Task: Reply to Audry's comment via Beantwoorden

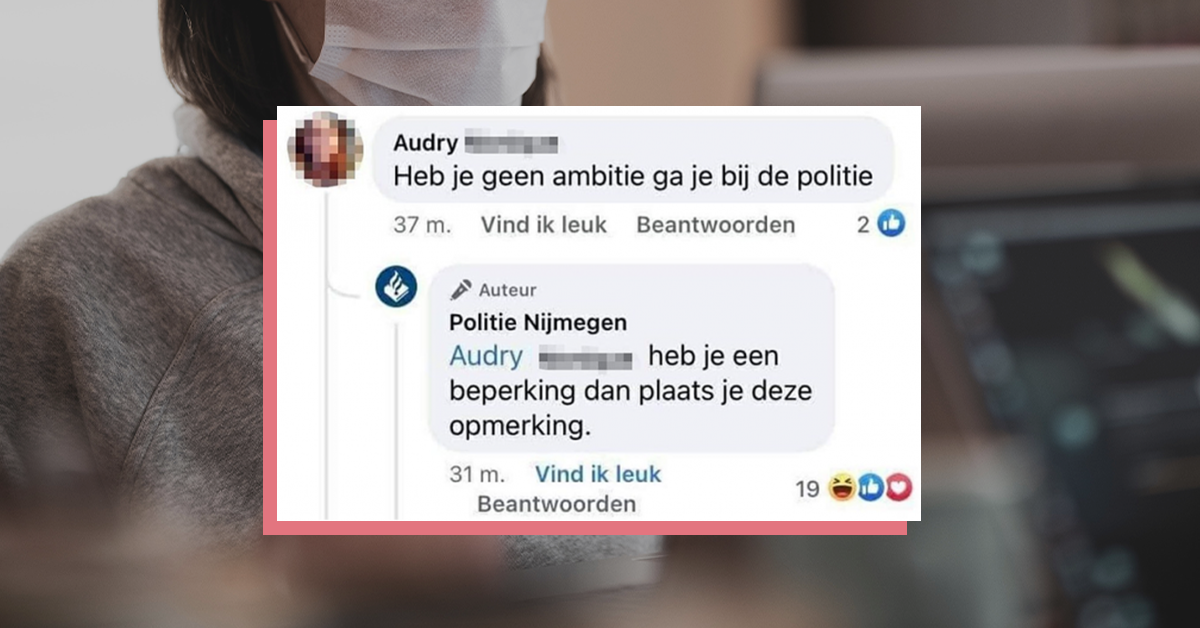Action: click(715, 225)
